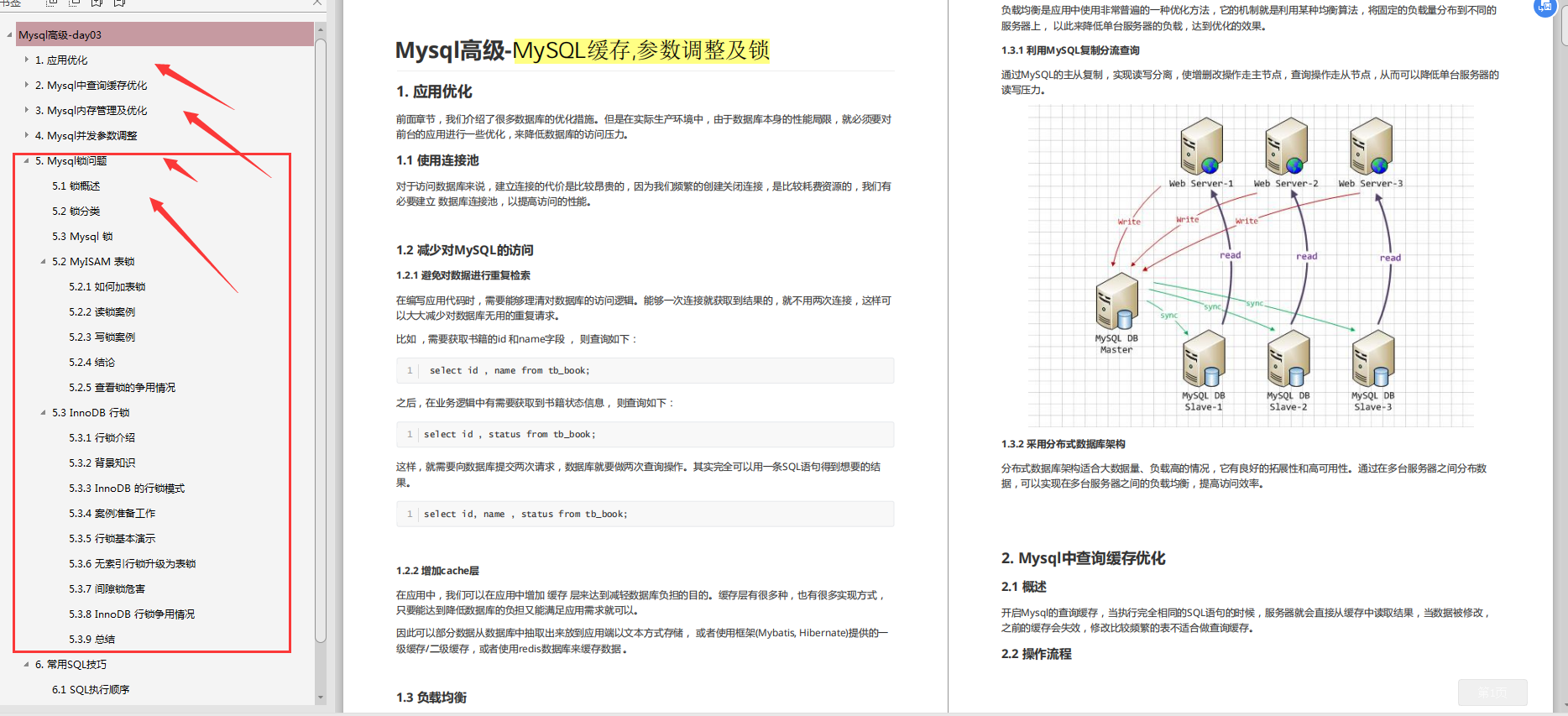Open bookmark 5.2.1 如何加表锁
The width and height of the screenshot is (1568, 716).
[x=107, y=286]
